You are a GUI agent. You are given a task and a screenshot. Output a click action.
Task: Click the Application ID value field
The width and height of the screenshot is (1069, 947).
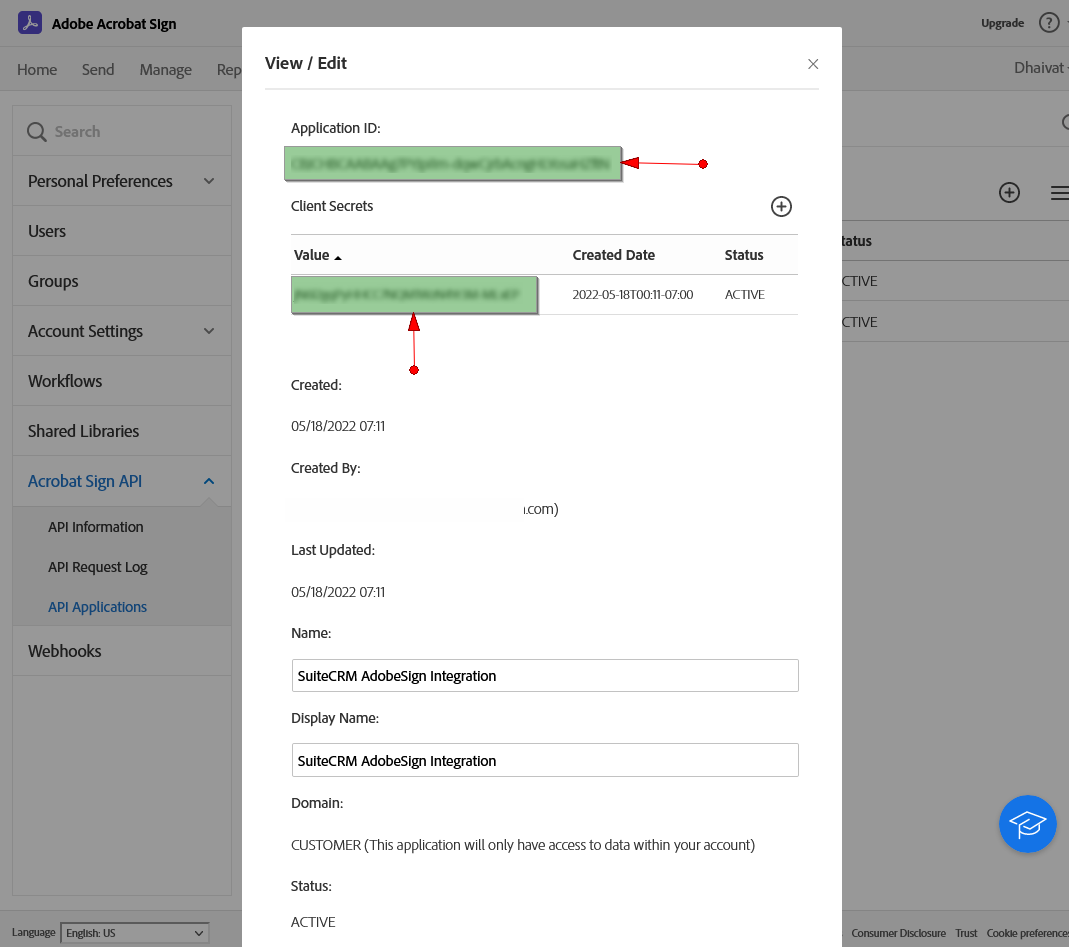[x=453, y=164]
